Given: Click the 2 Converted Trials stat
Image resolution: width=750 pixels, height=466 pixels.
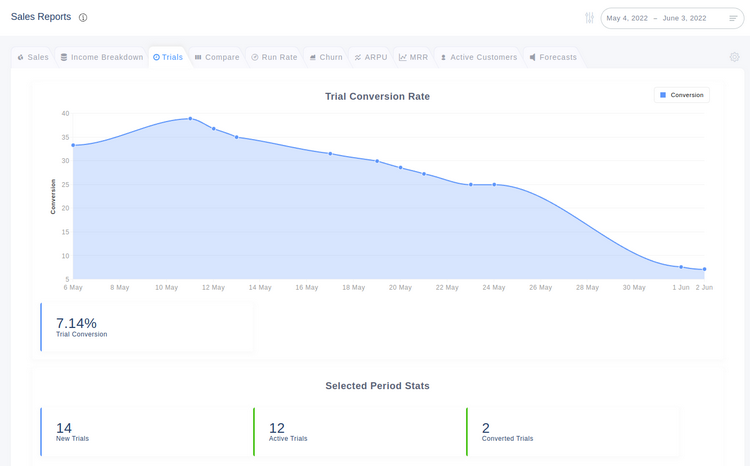Looking at the screenshot, I should pyautogui.click(x=573, y=432).
